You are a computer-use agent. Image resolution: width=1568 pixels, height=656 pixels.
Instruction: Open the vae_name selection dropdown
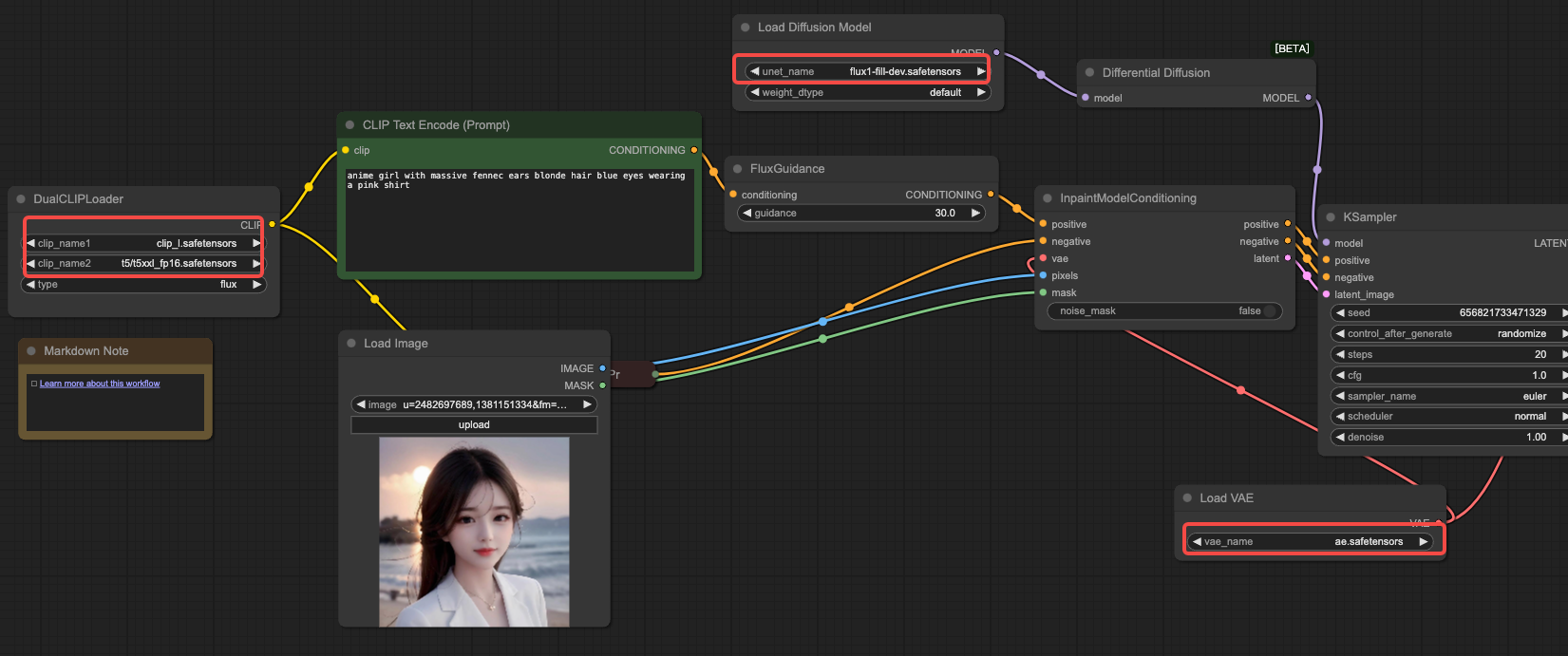point(1311,542)
